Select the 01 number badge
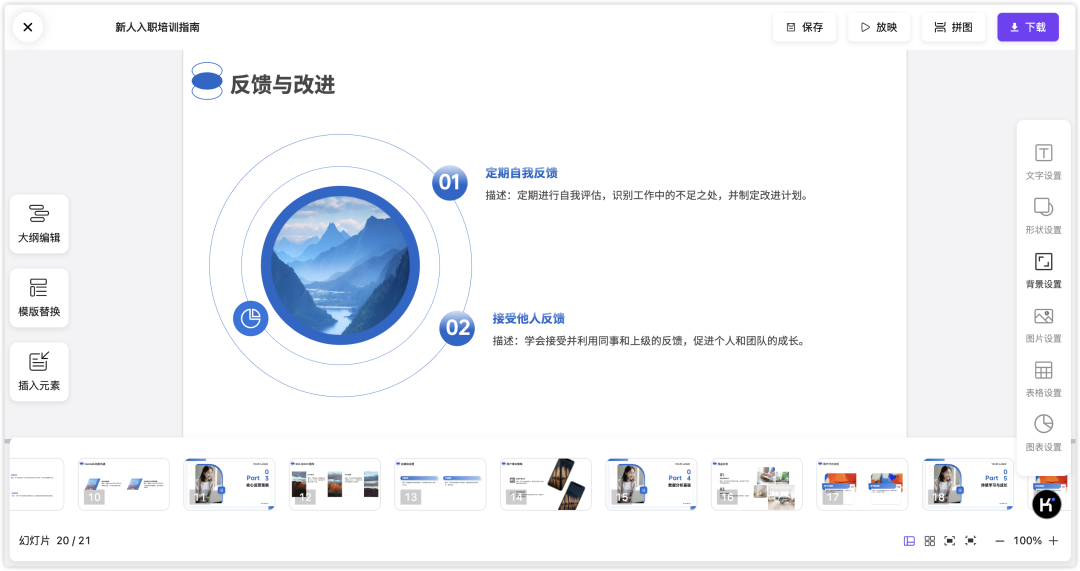This screenshot has height=571, width=1080. point(450,183)
